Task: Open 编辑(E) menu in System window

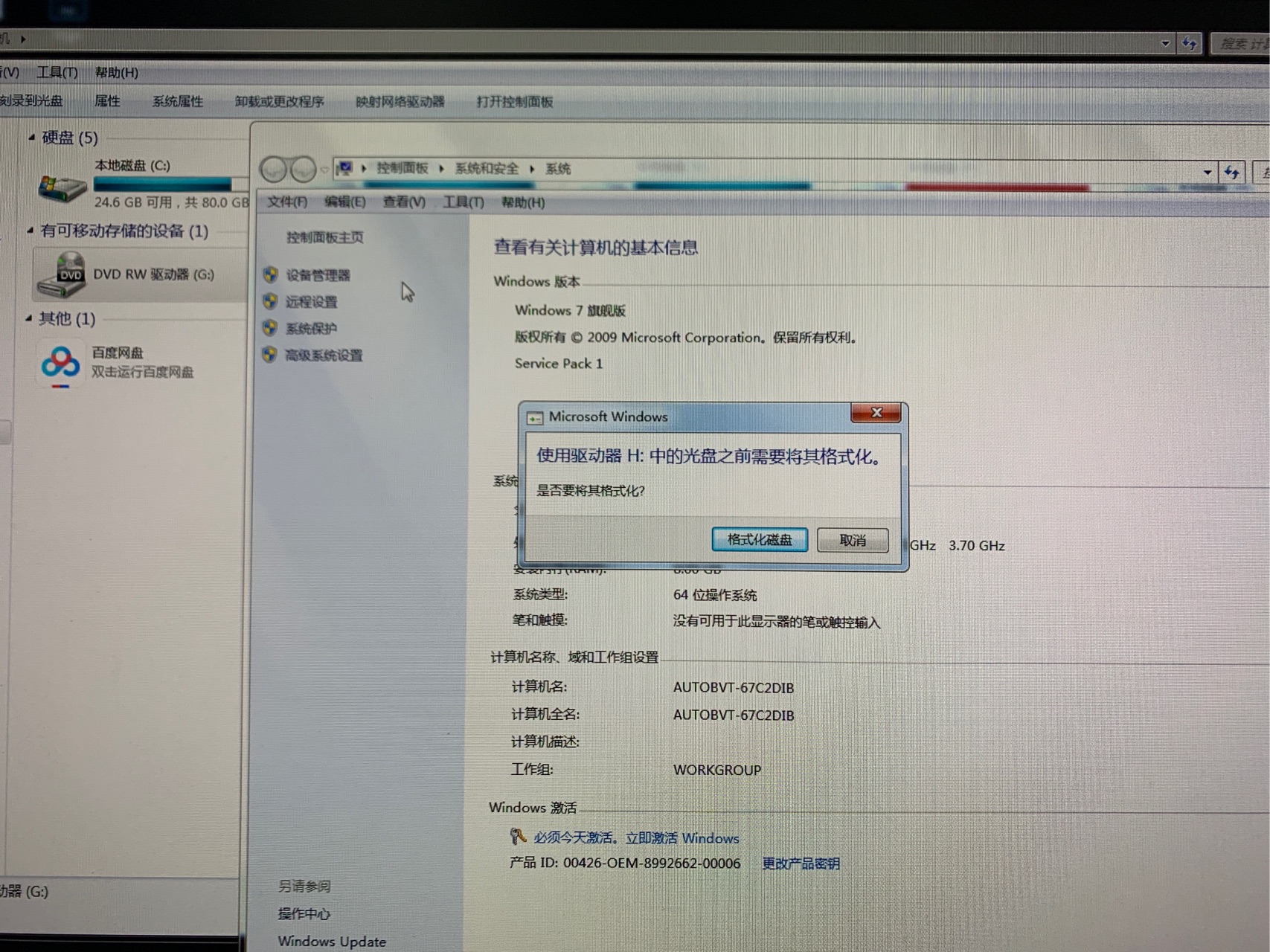Action: 345,202
